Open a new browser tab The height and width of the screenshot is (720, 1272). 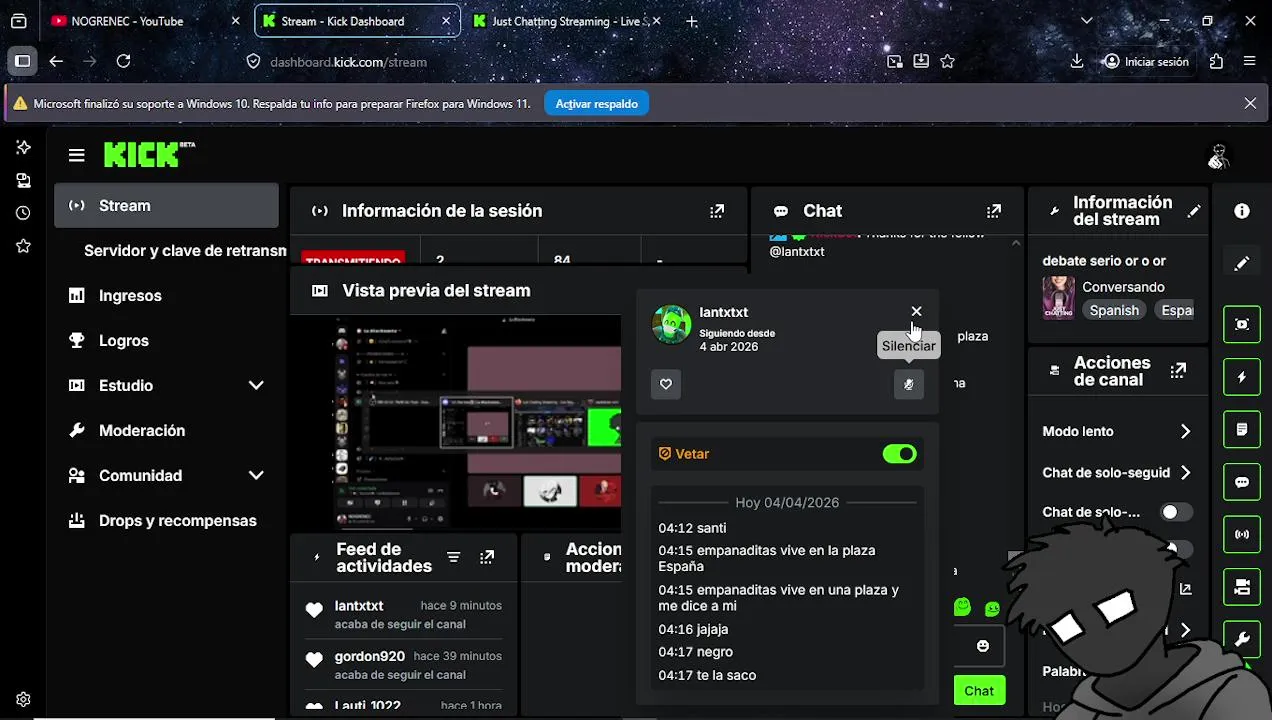692,21
